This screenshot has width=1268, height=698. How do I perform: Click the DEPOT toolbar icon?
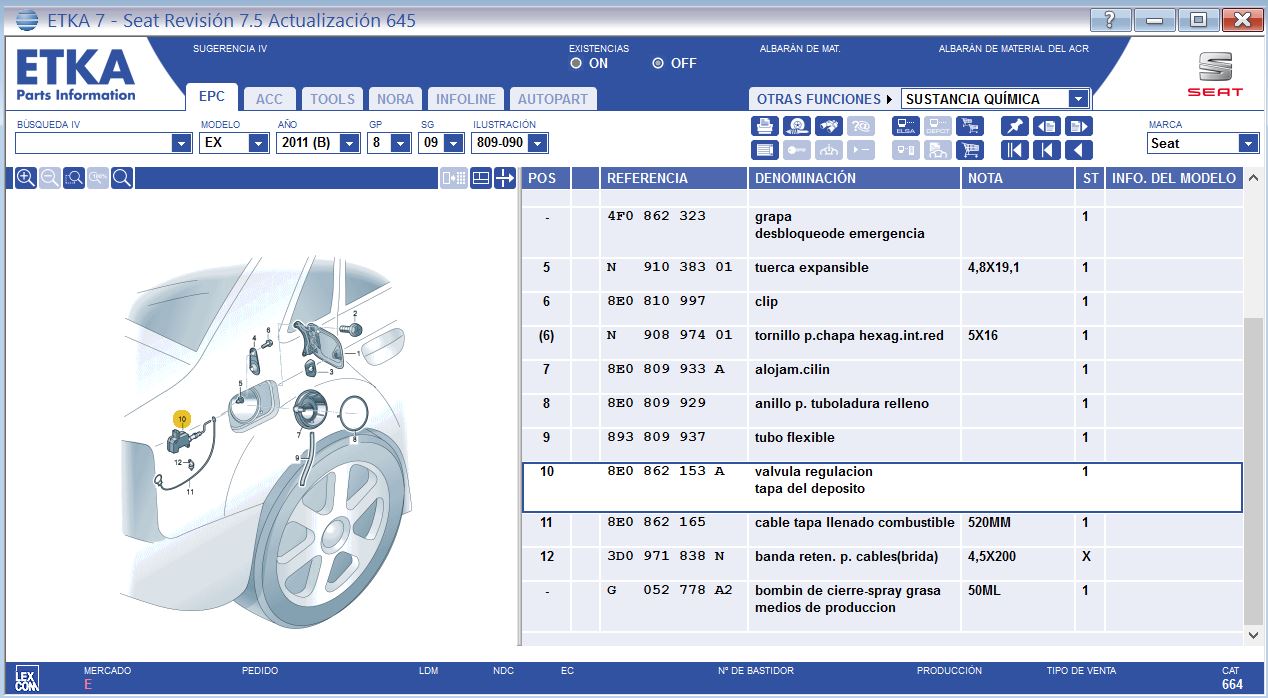coord(938,126)
